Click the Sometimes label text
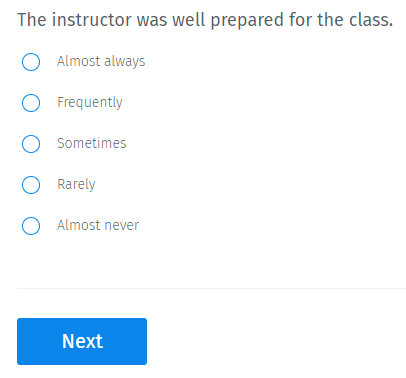This screenshot has height=378, width=406. point(92,143)
